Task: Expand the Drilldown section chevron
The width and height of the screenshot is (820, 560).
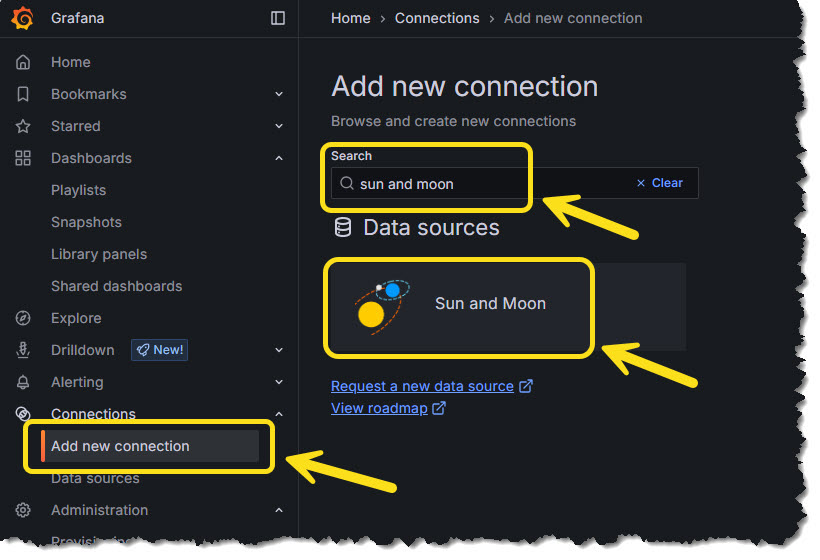Action: pos(279,350)
